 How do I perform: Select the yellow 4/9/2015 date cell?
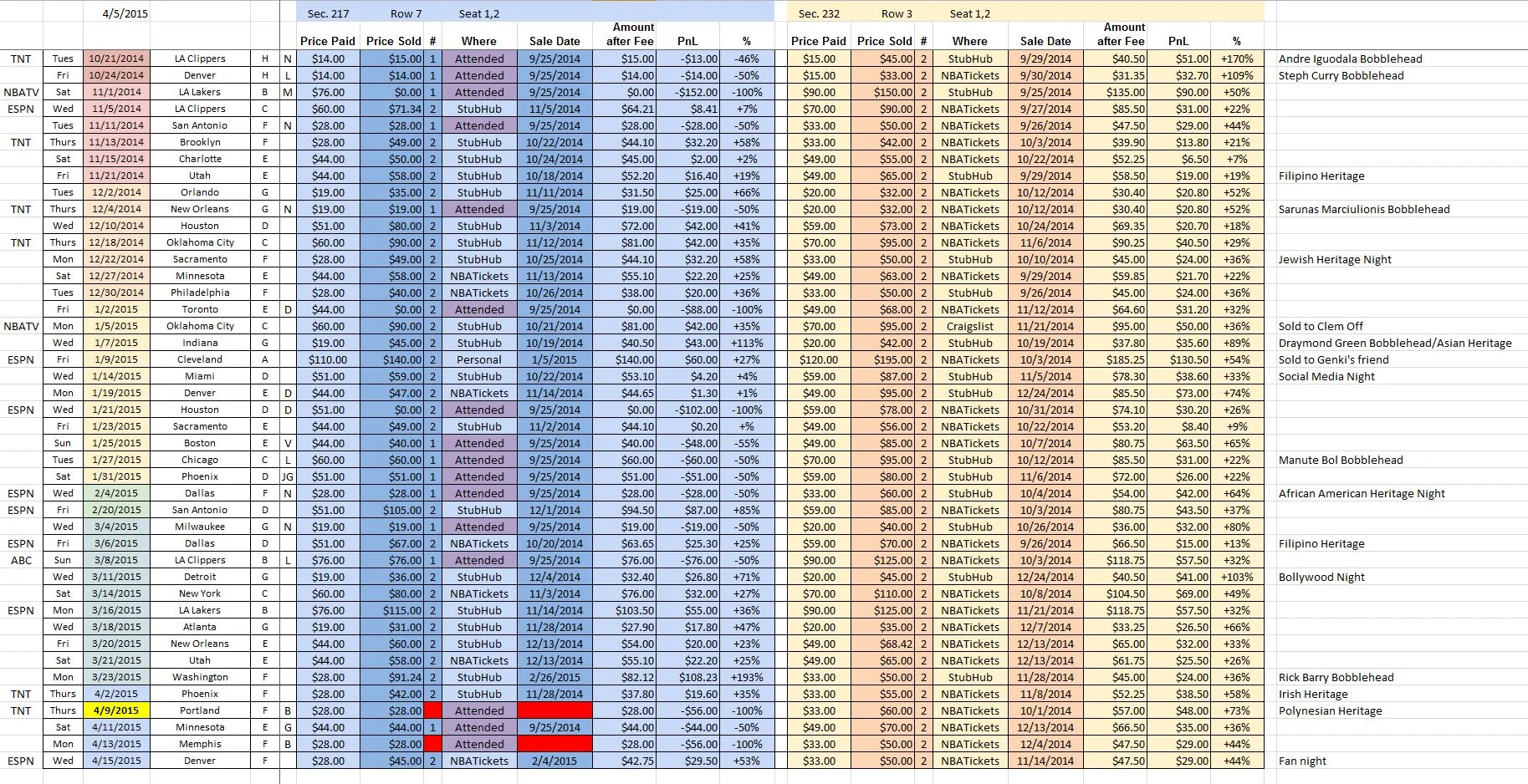[116, 710]
